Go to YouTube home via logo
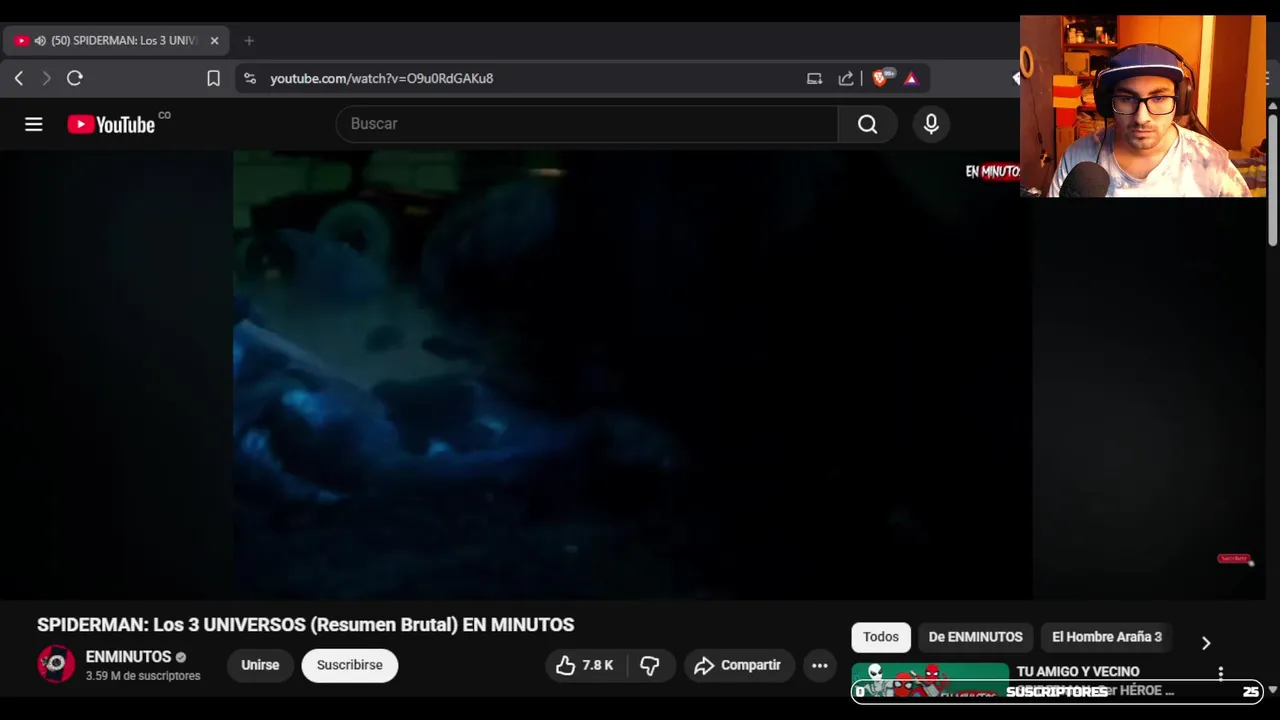The height and width of the screenshot is (720, 1280). 111,124
